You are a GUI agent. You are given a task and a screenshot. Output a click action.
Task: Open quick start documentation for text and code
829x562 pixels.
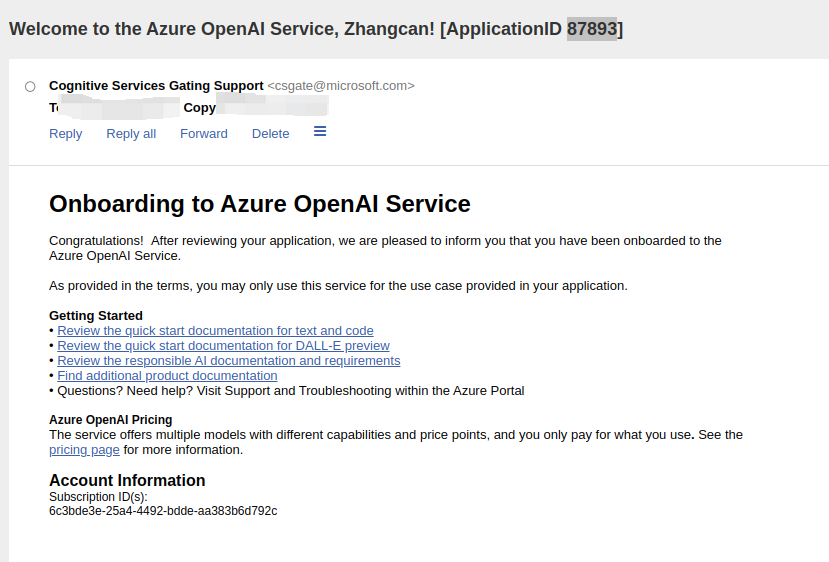pos(215,330)
